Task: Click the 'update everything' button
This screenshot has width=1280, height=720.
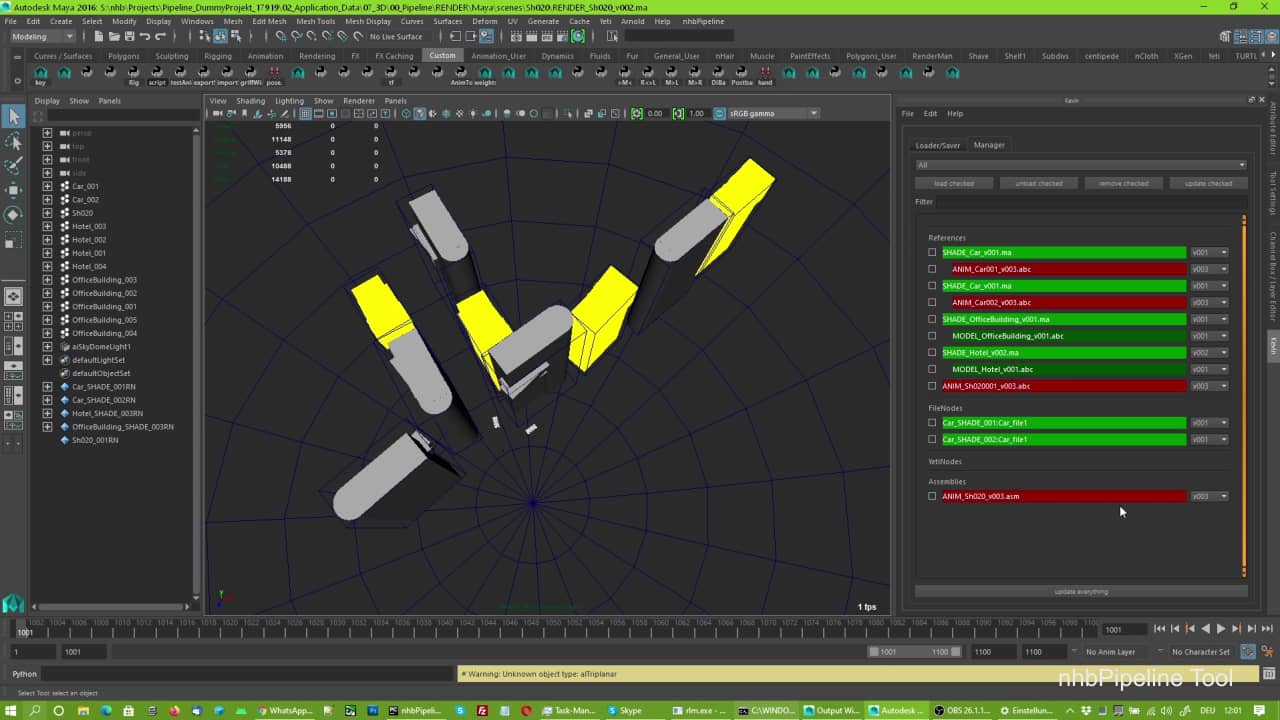Action: pos(1081,591)
